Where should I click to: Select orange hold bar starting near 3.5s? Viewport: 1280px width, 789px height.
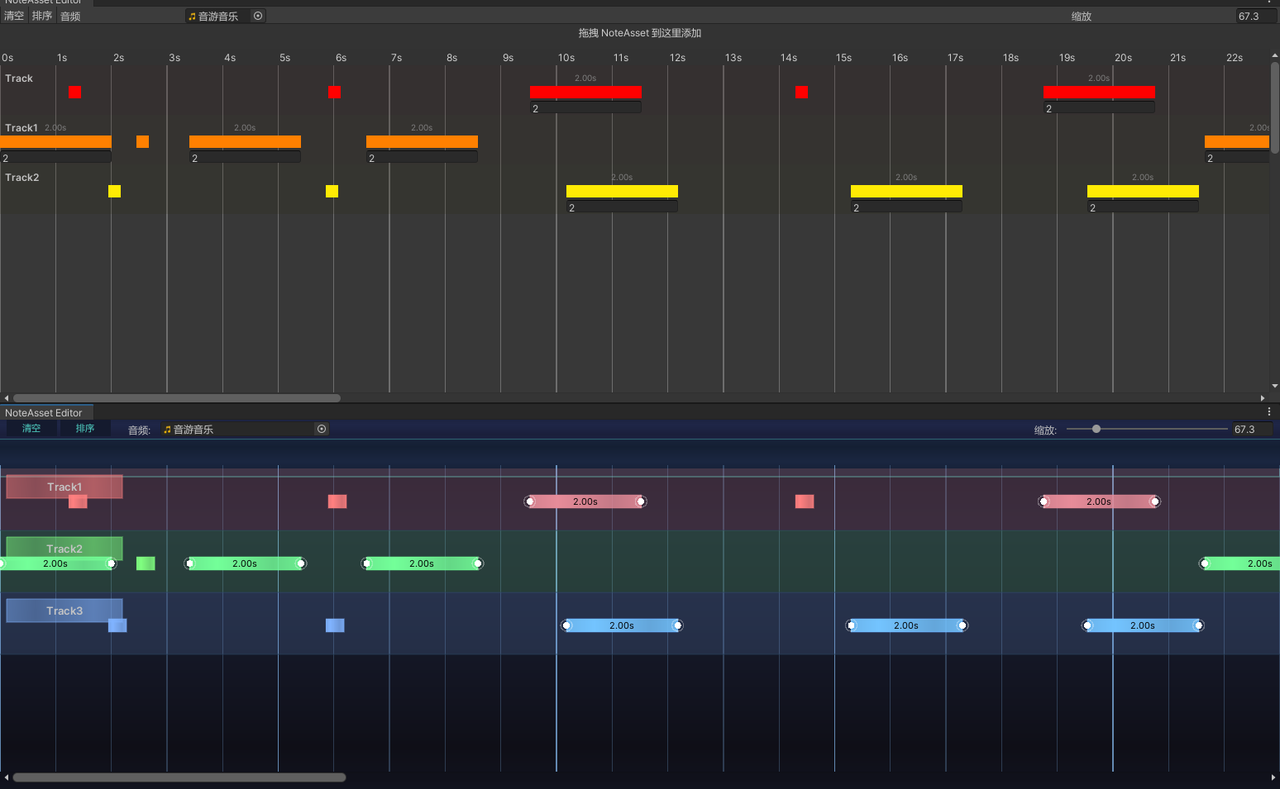(x=245, y=141)
